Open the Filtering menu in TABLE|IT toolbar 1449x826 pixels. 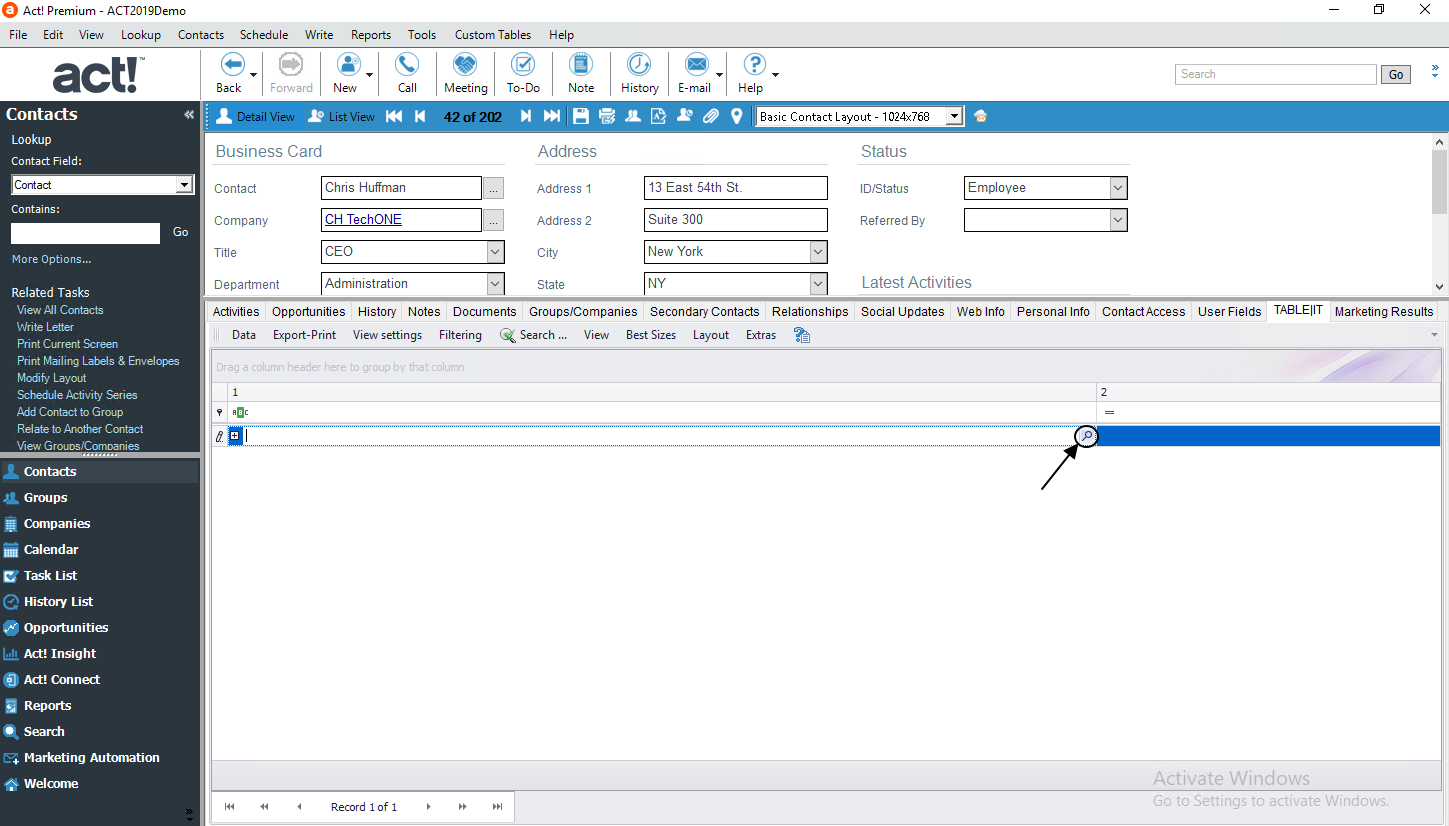click(x=460, y=335)
